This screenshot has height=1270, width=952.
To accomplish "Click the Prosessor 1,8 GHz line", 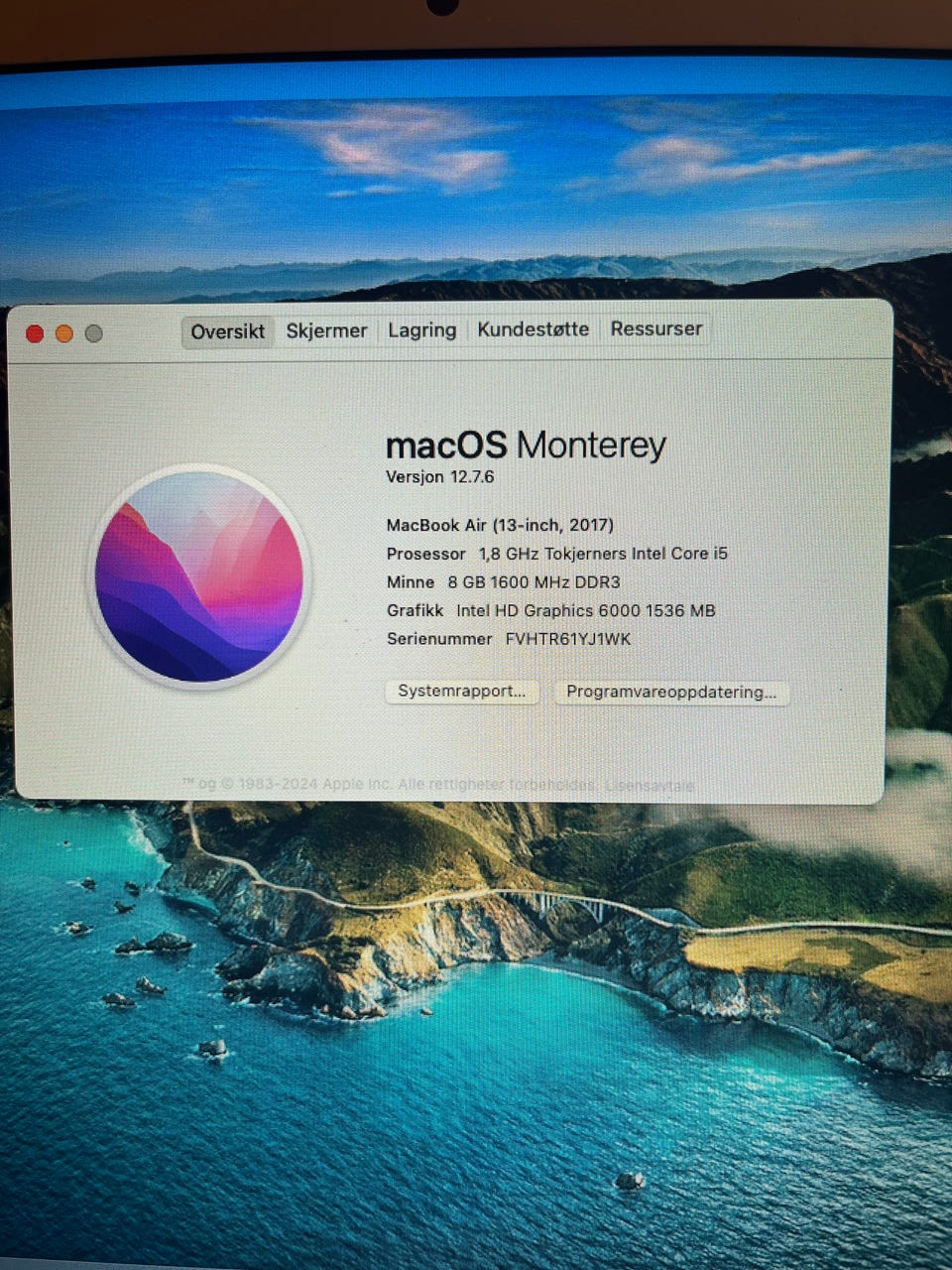I will point(556,554).
